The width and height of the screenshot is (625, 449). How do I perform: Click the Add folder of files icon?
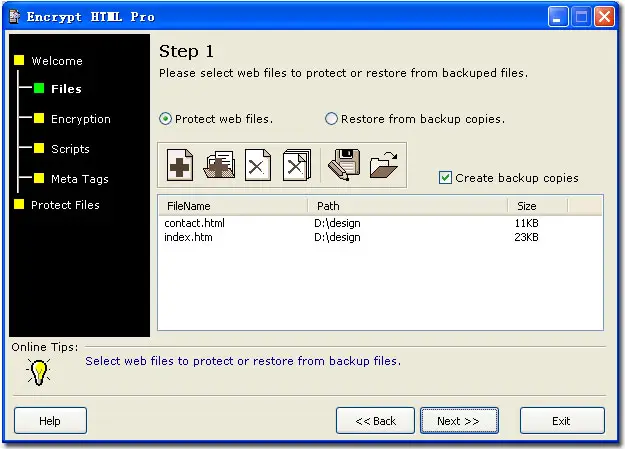[219, 165]
